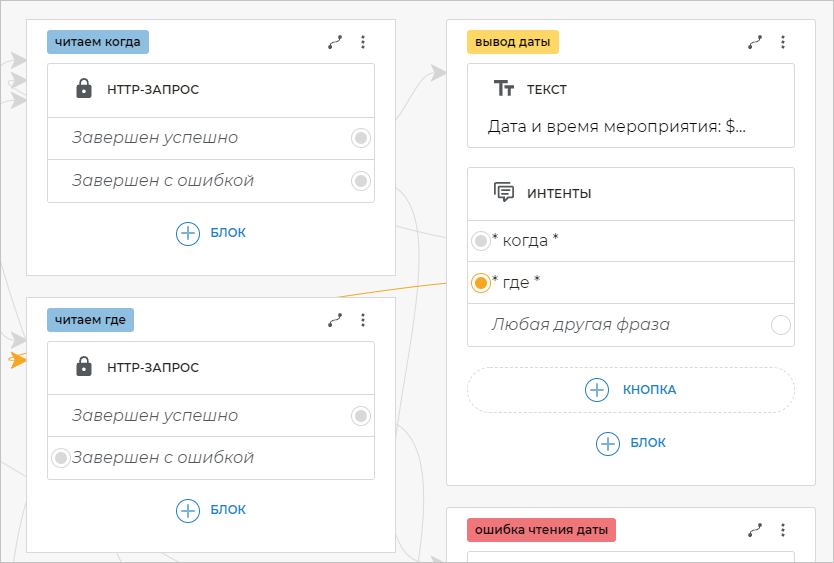Click the connection icon on 'читаем где' card

[x=335, y=320]
